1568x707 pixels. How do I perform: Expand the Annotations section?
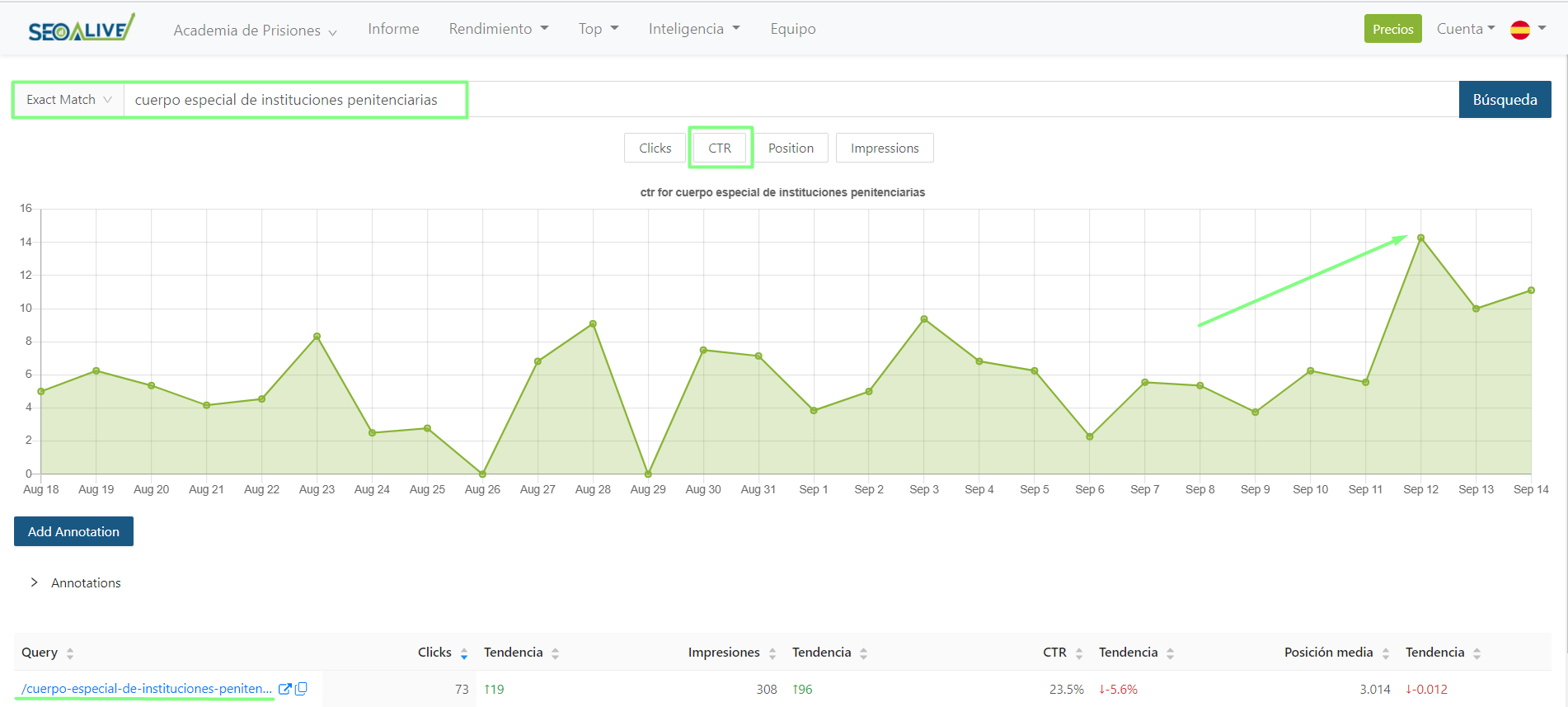click(x=35, y=582)
